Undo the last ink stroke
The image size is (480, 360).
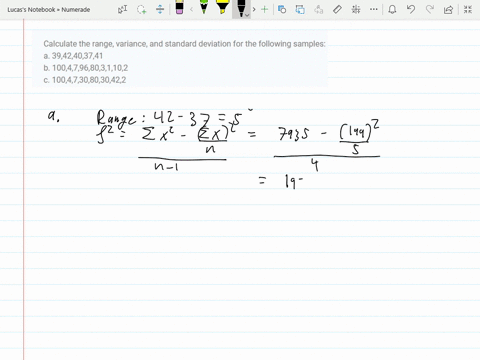tap(411, 9)
